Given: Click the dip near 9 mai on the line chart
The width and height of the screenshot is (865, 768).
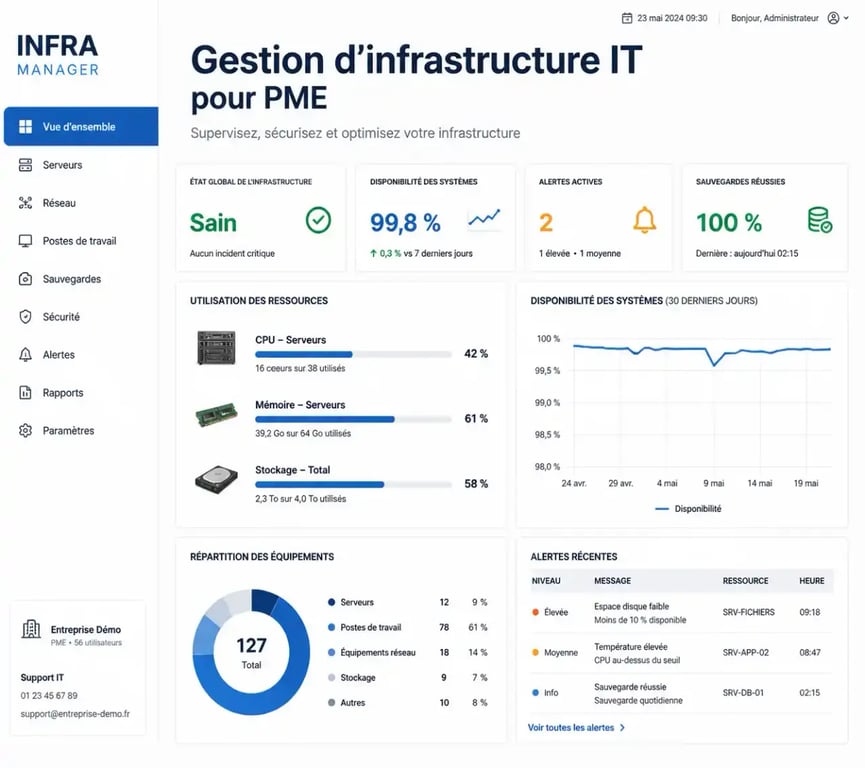Looking at the screenshot, I should (x=714, y=364).
